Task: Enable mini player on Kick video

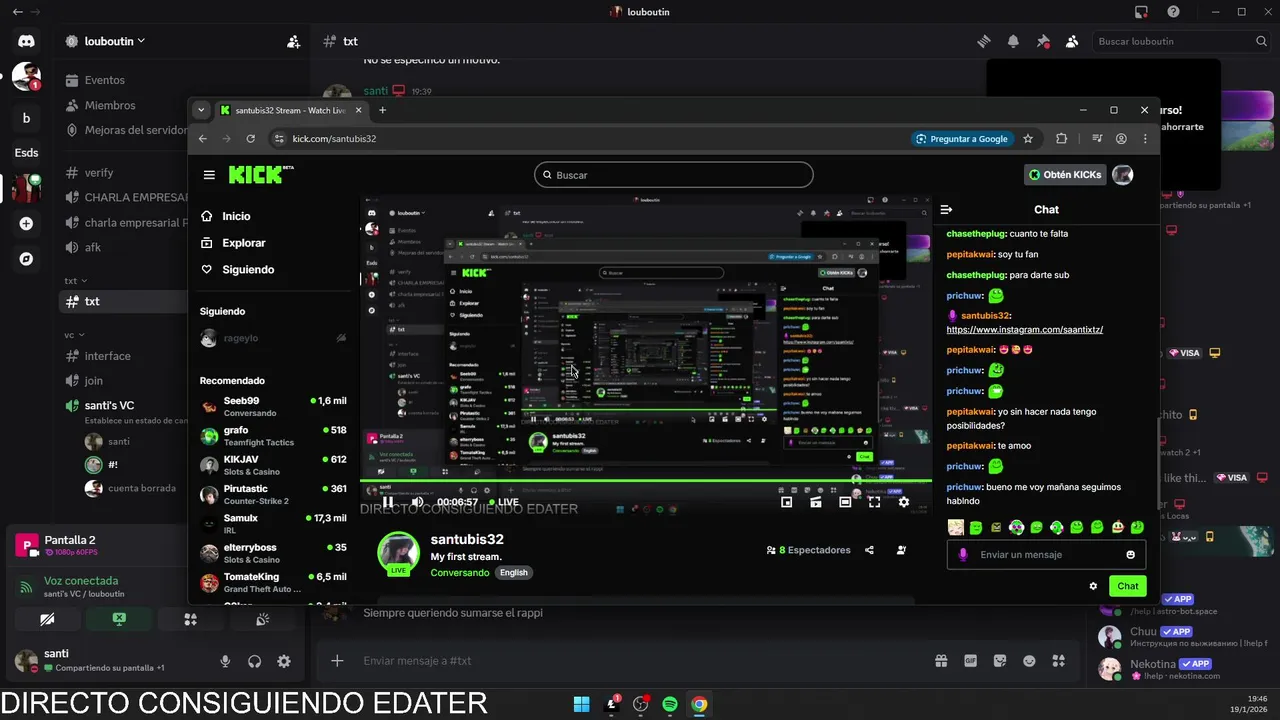Action: point(787,502)
